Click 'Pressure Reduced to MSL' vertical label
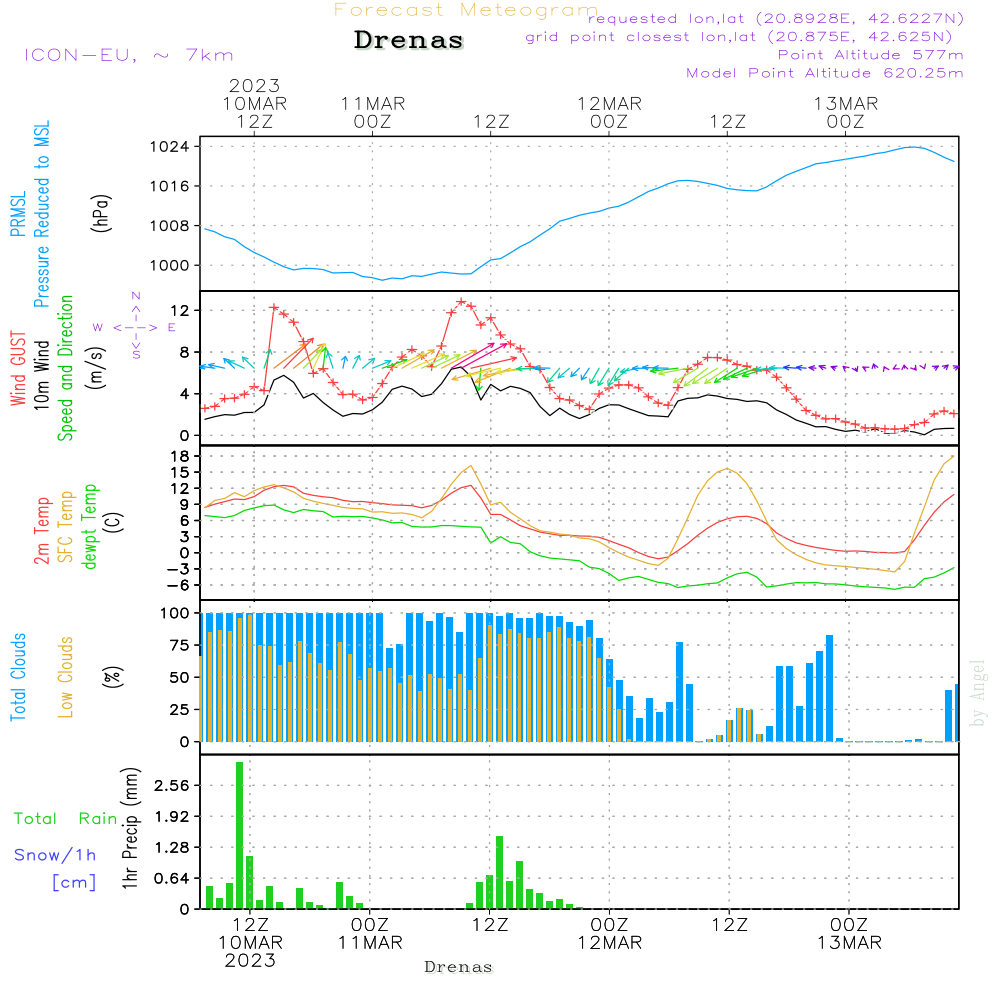 point(41,214)
